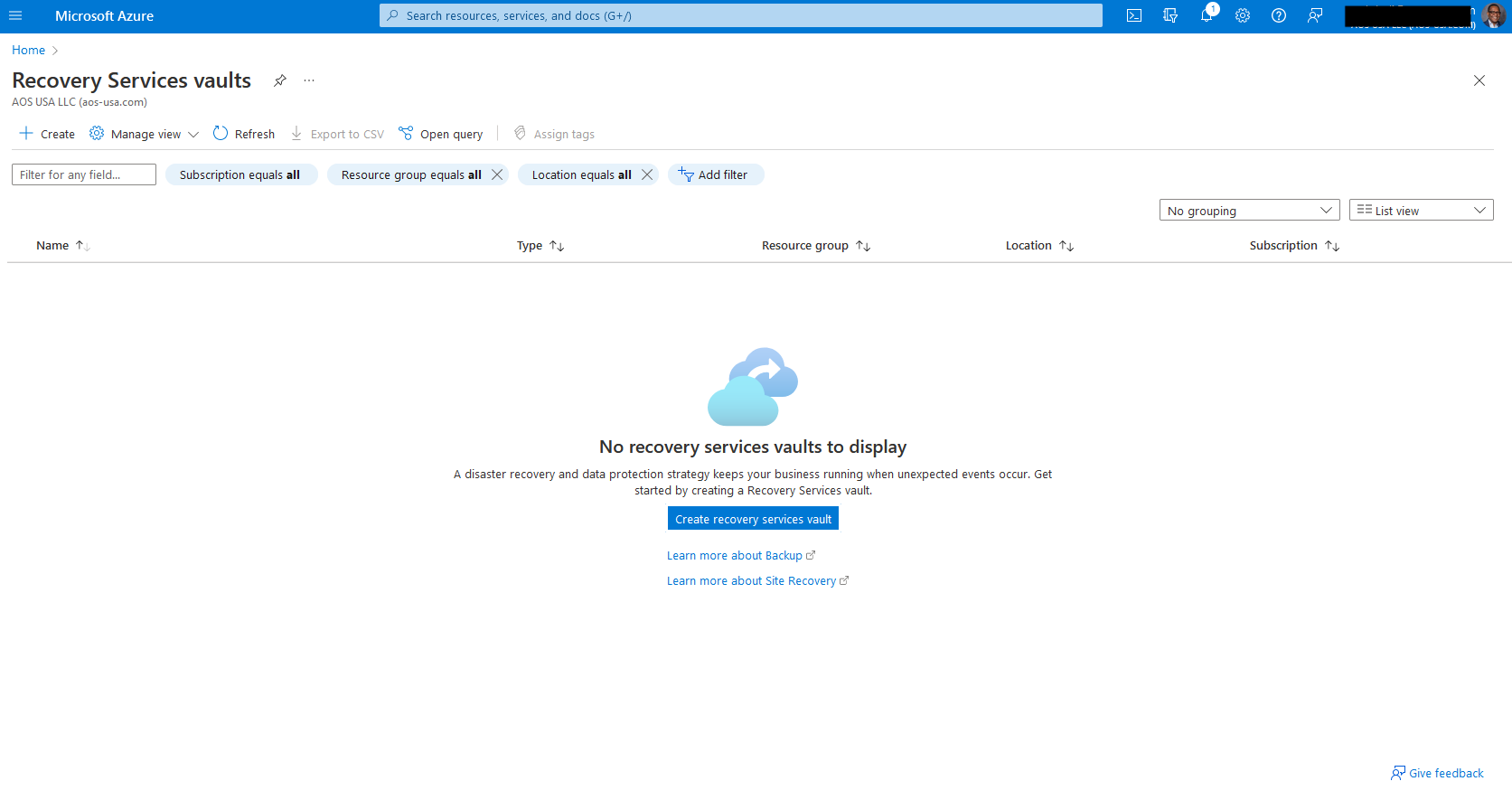This screenshot has height=800, width=1512.
Task: Open the notifications bell
Action: [1207, 15]
